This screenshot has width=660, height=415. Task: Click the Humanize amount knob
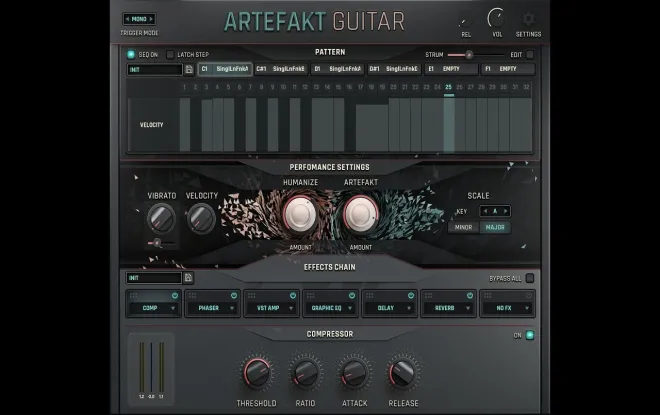[300, 214]
